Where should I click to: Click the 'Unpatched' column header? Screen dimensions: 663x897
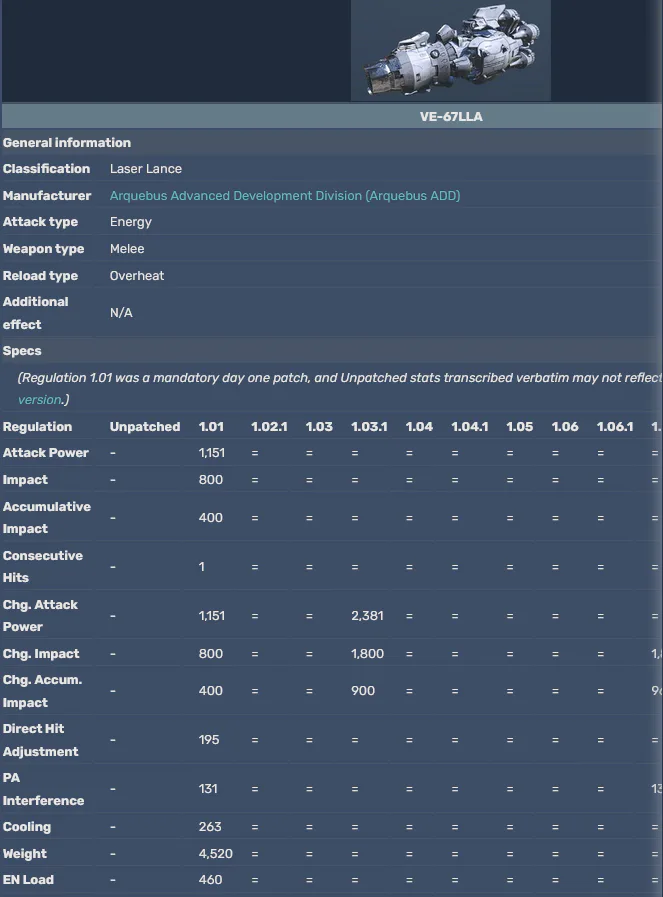pos(145,427)
